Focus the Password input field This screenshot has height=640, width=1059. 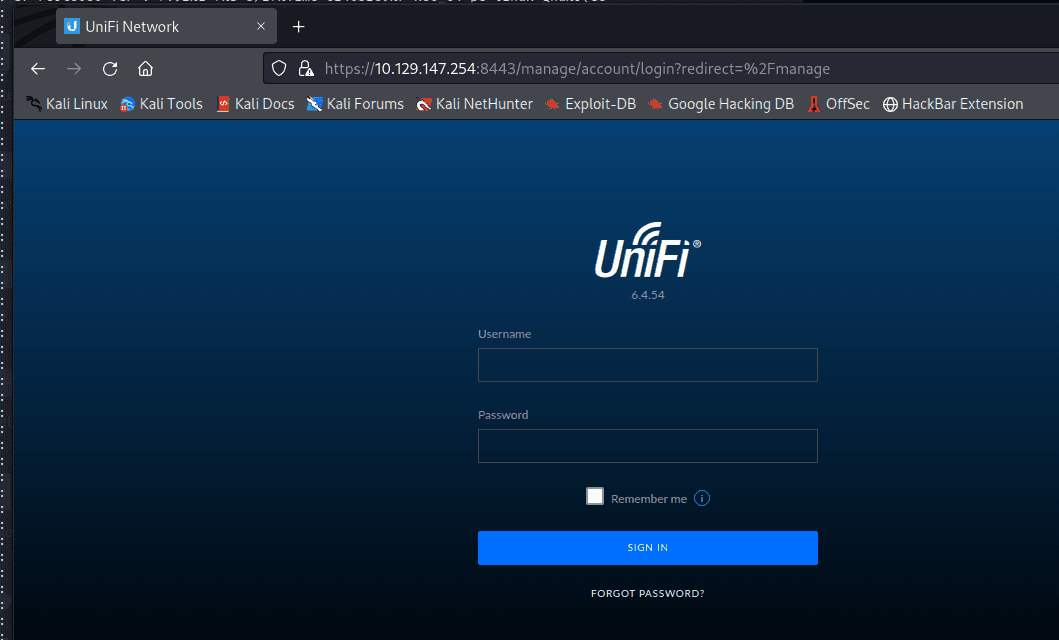(x=647, y=446)
